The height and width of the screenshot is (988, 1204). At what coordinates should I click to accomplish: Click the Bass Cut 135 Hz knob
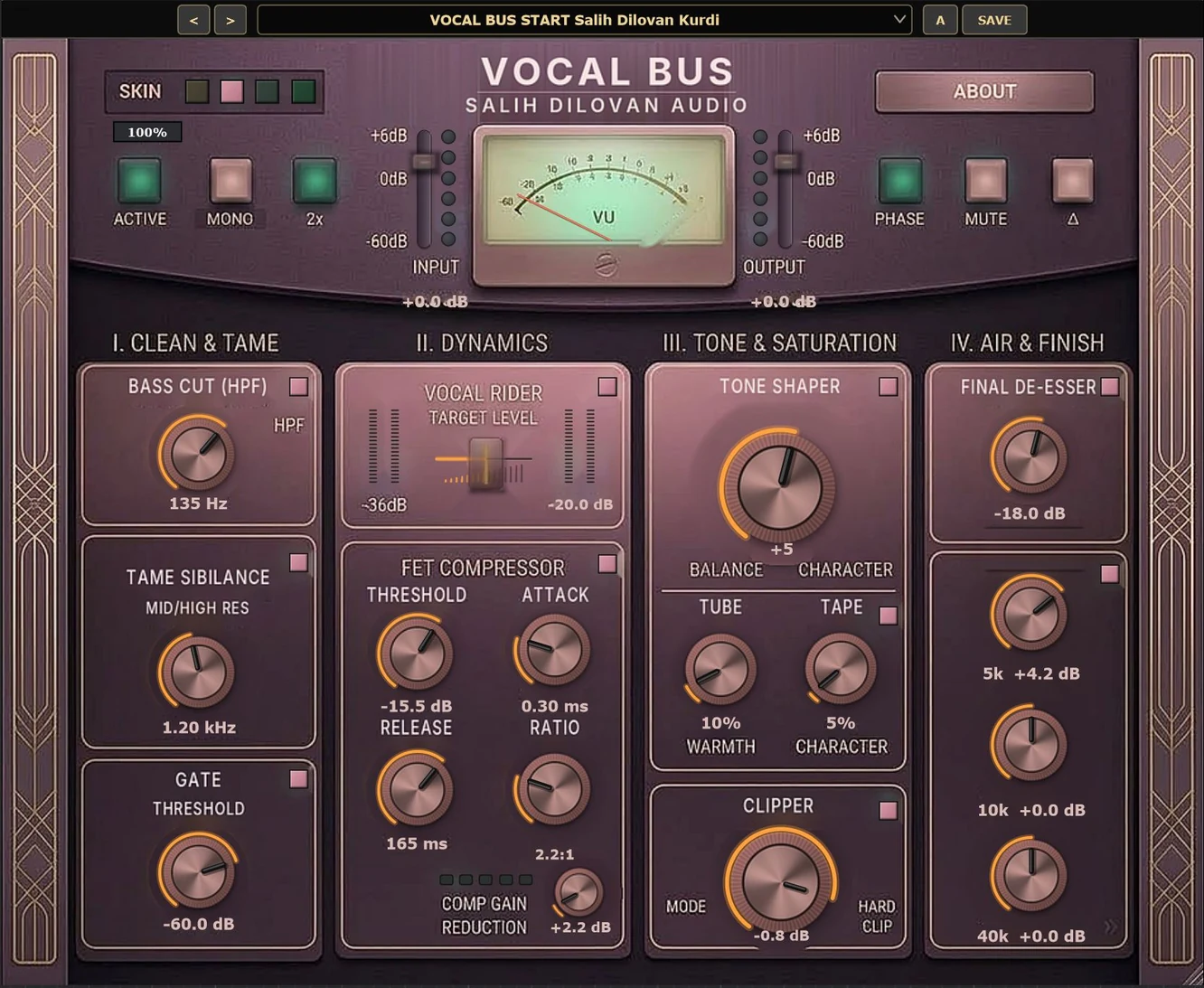[x=198, y=454]
